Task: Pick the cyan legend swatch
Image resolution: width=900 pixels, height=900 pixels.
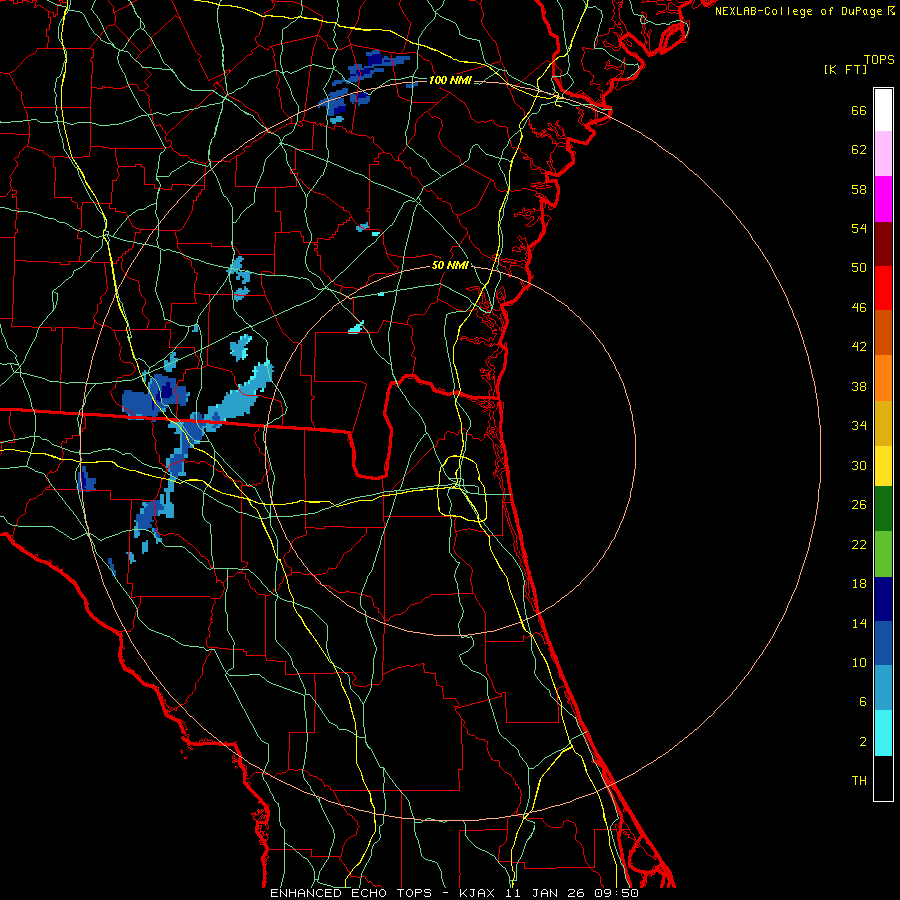Action: 883,733
